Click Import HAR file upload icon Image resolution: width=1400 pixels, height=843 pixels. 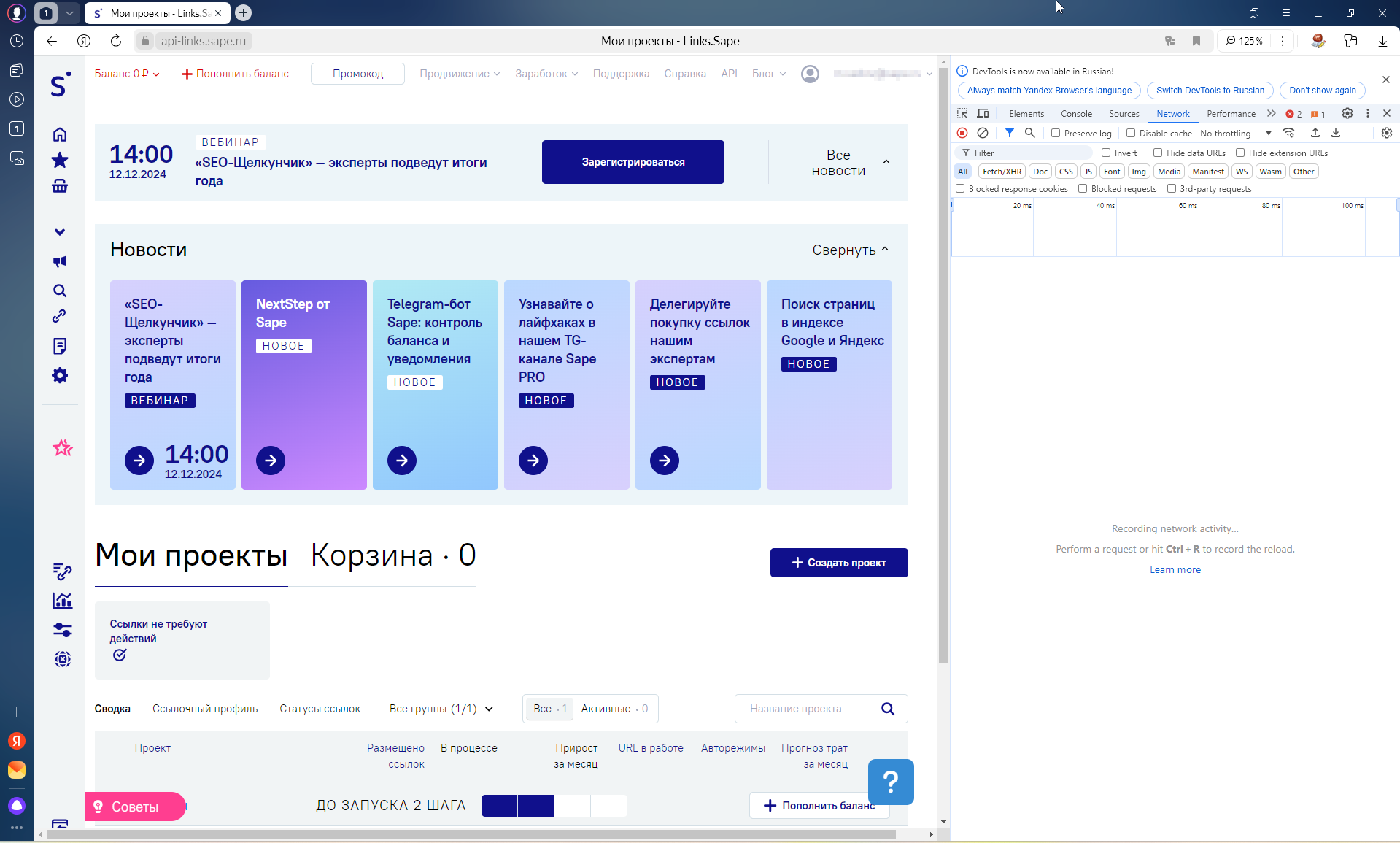(x=1315, y=133)
